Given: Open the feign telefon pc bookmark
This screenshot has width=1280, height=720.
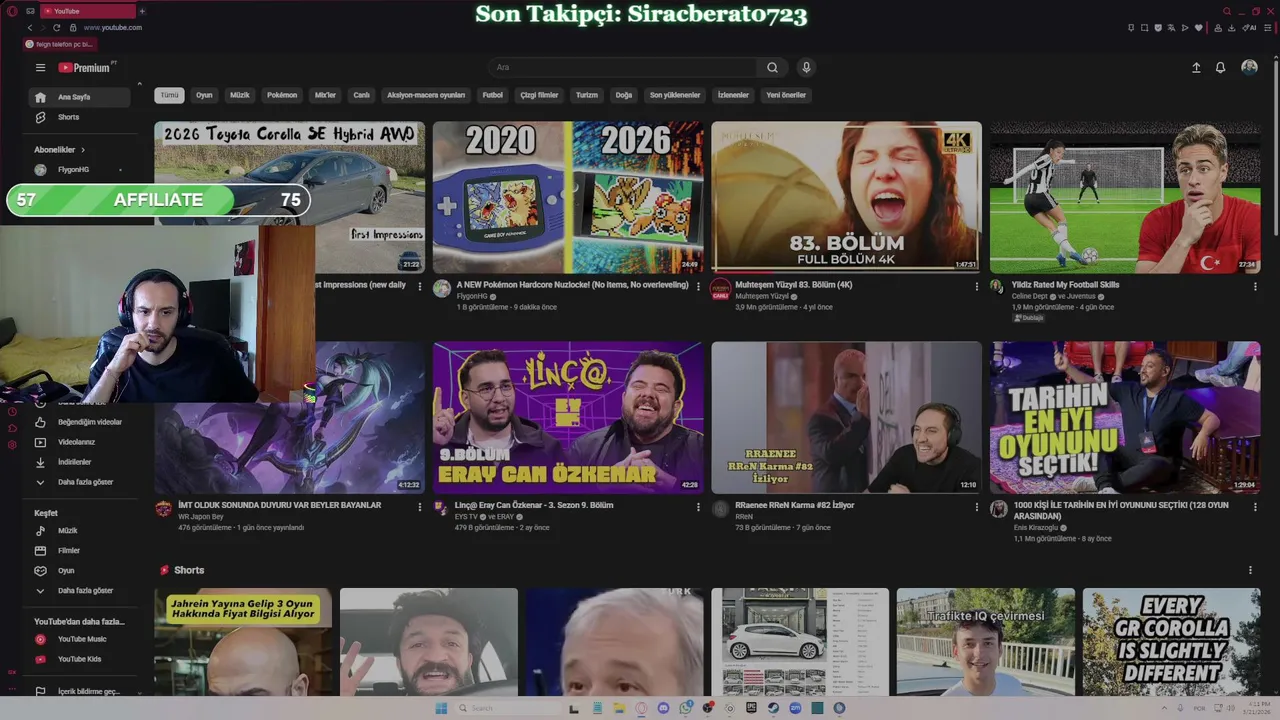Looking at the screenshot, I should pos(58,44).
